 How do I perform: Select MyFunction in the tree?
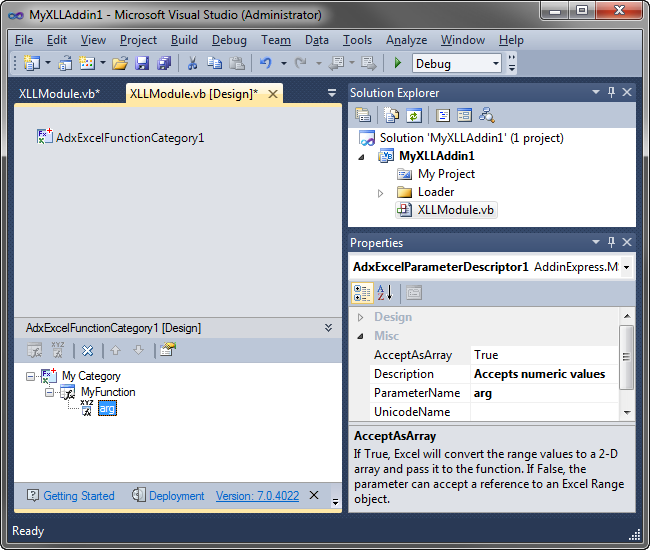click(108, 392)
